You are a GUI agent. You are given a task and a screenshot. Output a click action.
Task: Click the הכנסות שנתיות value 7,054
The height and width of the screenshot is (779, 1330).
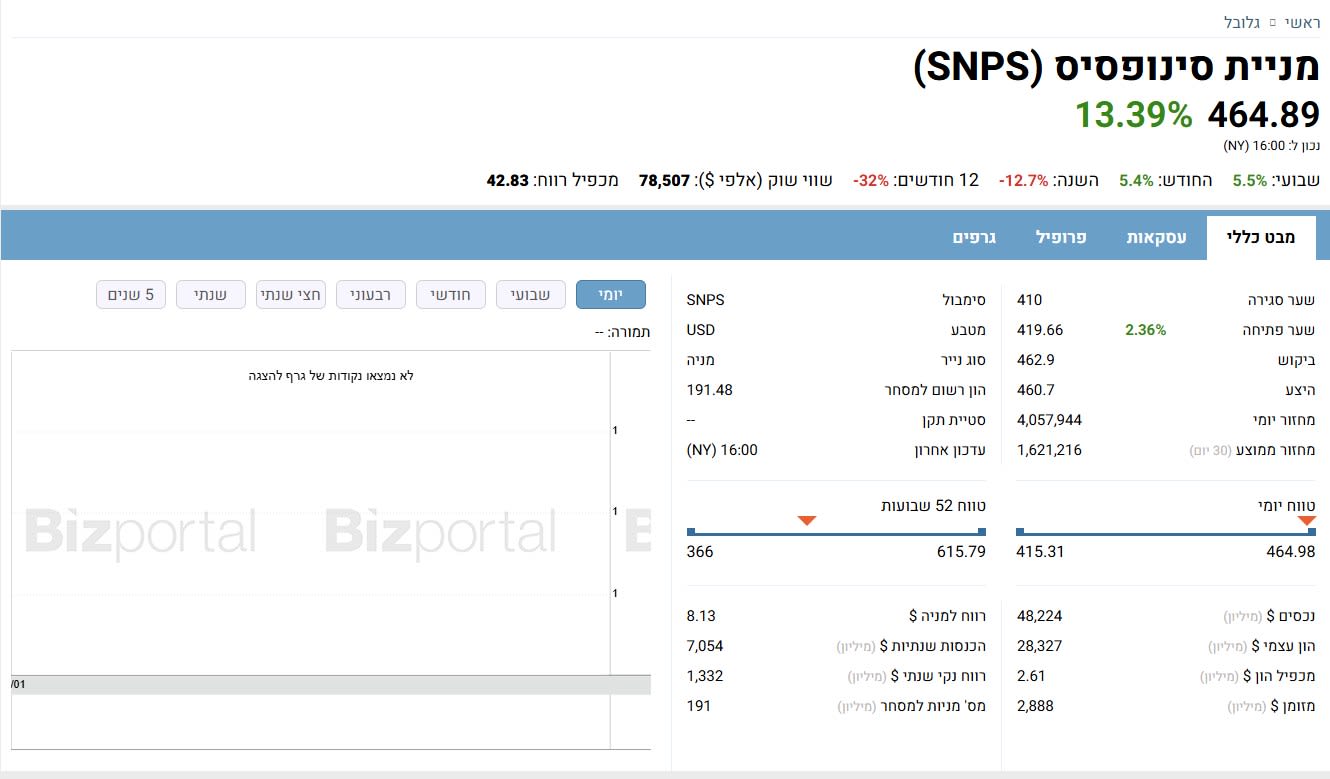click(705, 646)
